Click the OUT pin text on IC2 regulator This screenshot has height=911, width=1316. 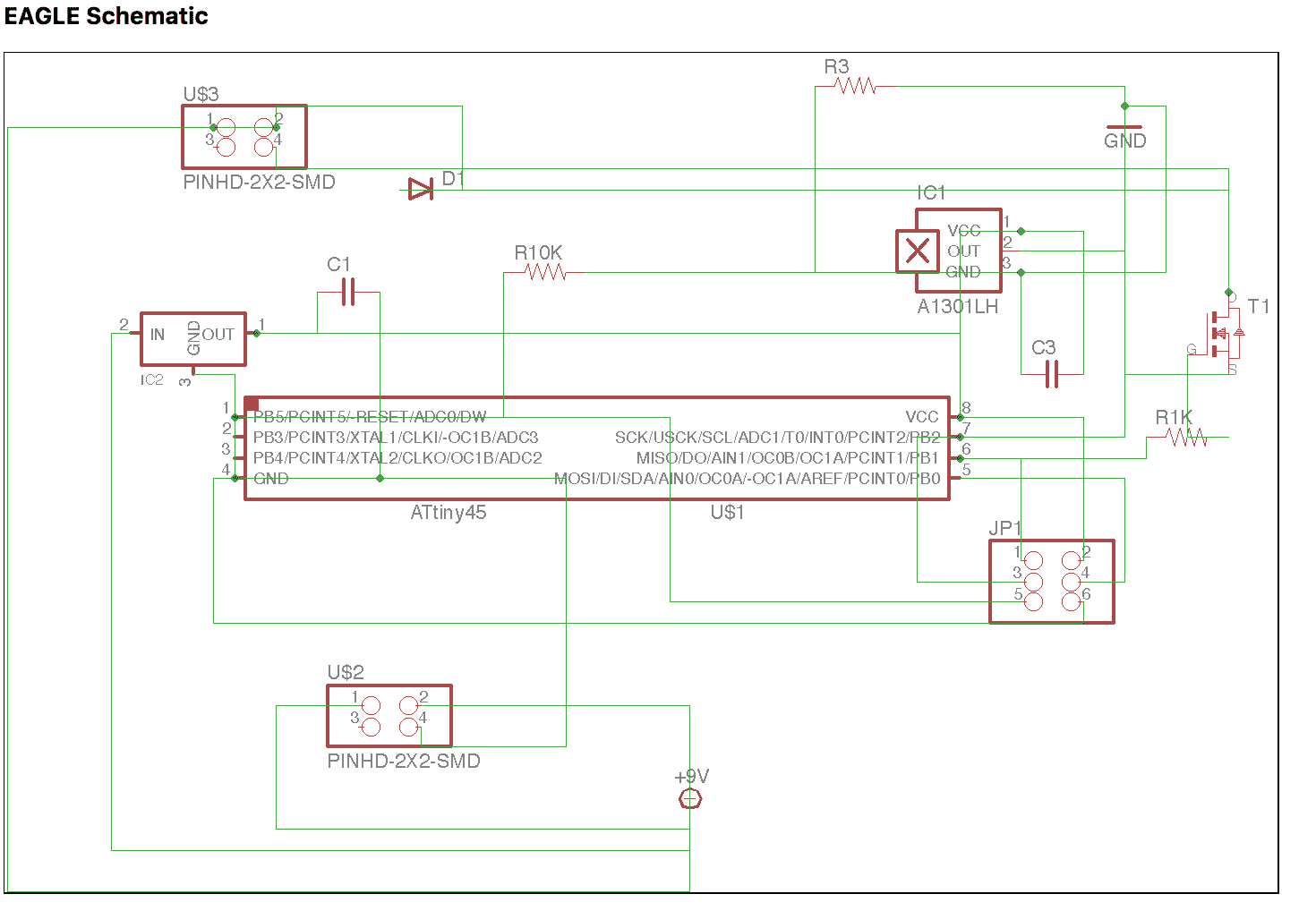point(218,335)
